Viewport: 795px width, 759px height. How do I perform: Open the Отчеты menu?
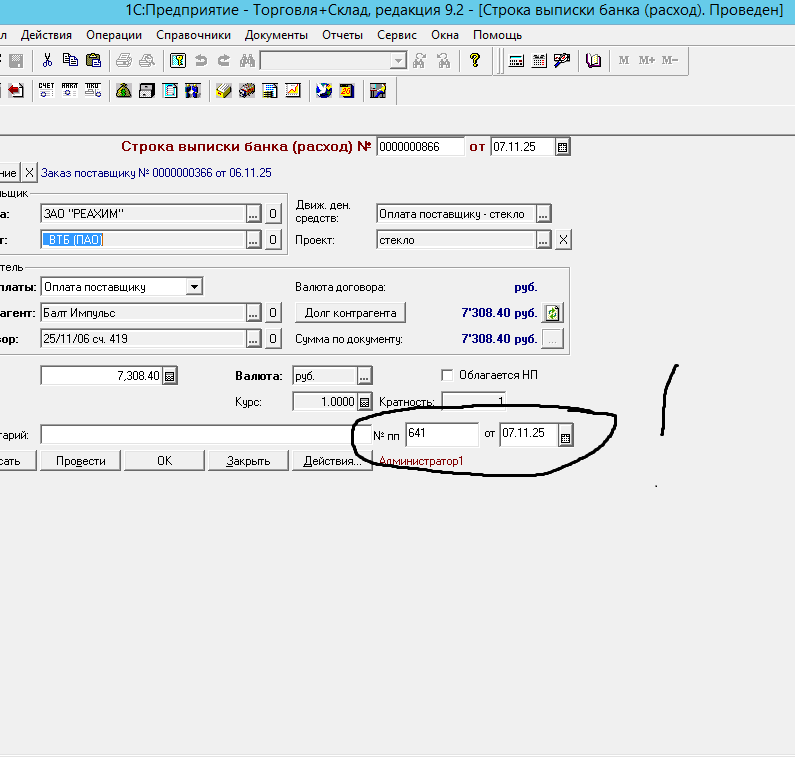[342, 35]
